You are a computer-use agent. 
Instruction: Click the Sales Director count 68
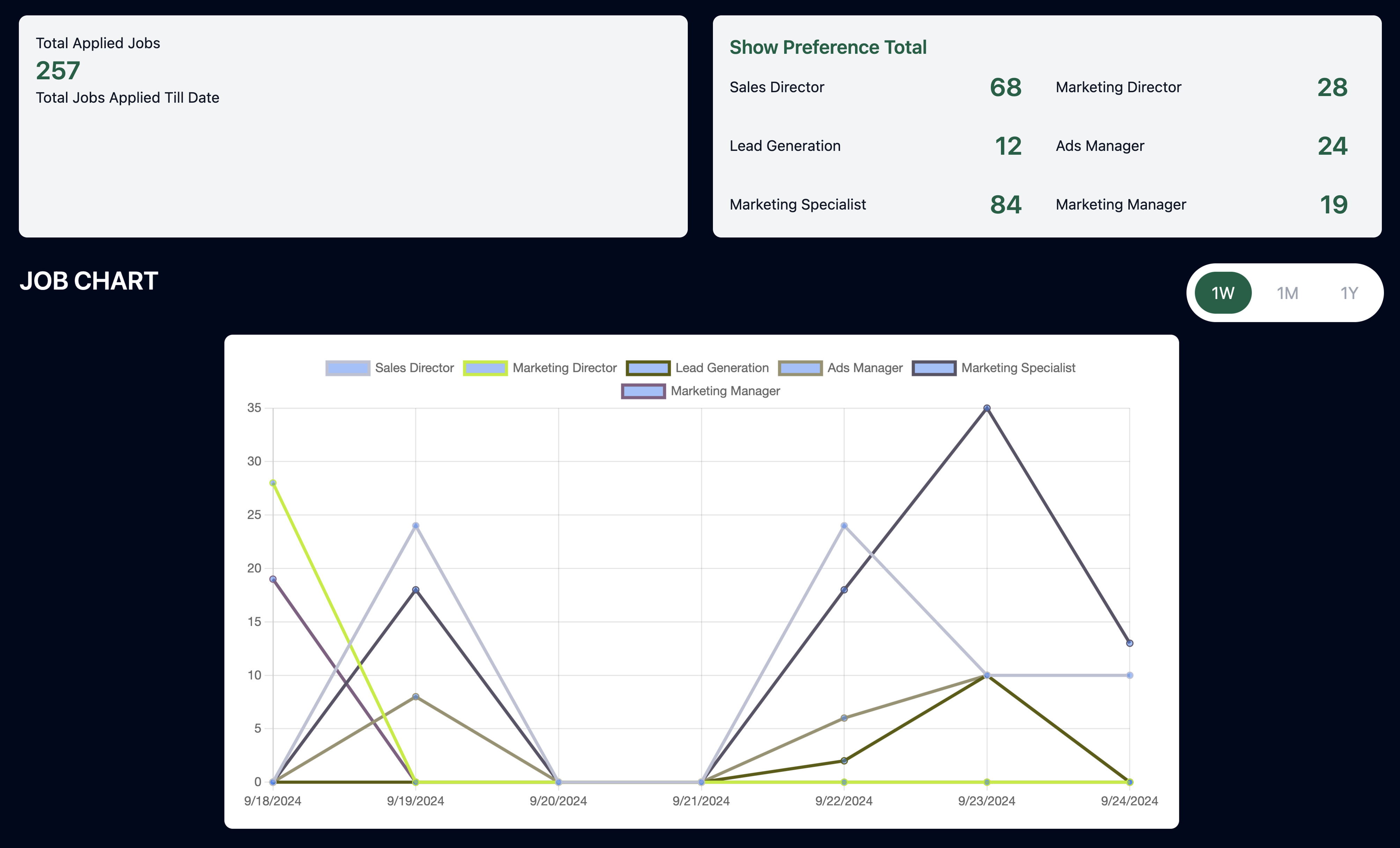point(1005,88)
